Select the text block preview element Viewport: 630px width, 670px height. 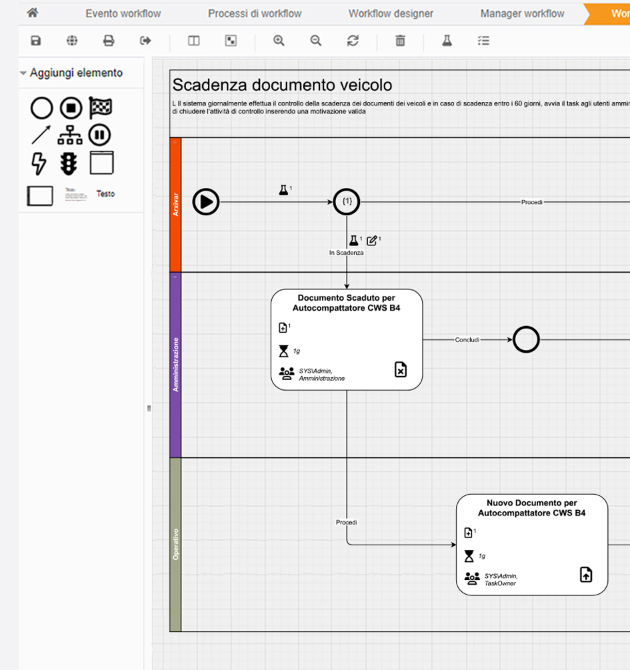click(x=75, y=194)
